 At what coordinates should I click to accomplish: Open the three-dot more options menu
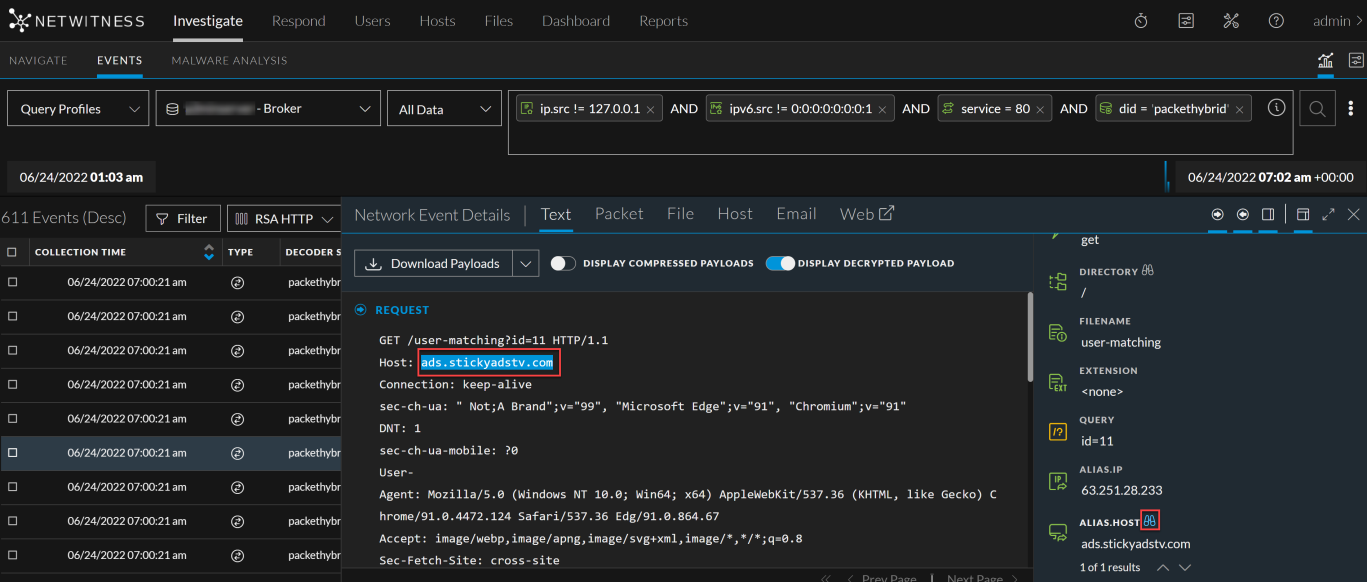point(1351,109)
